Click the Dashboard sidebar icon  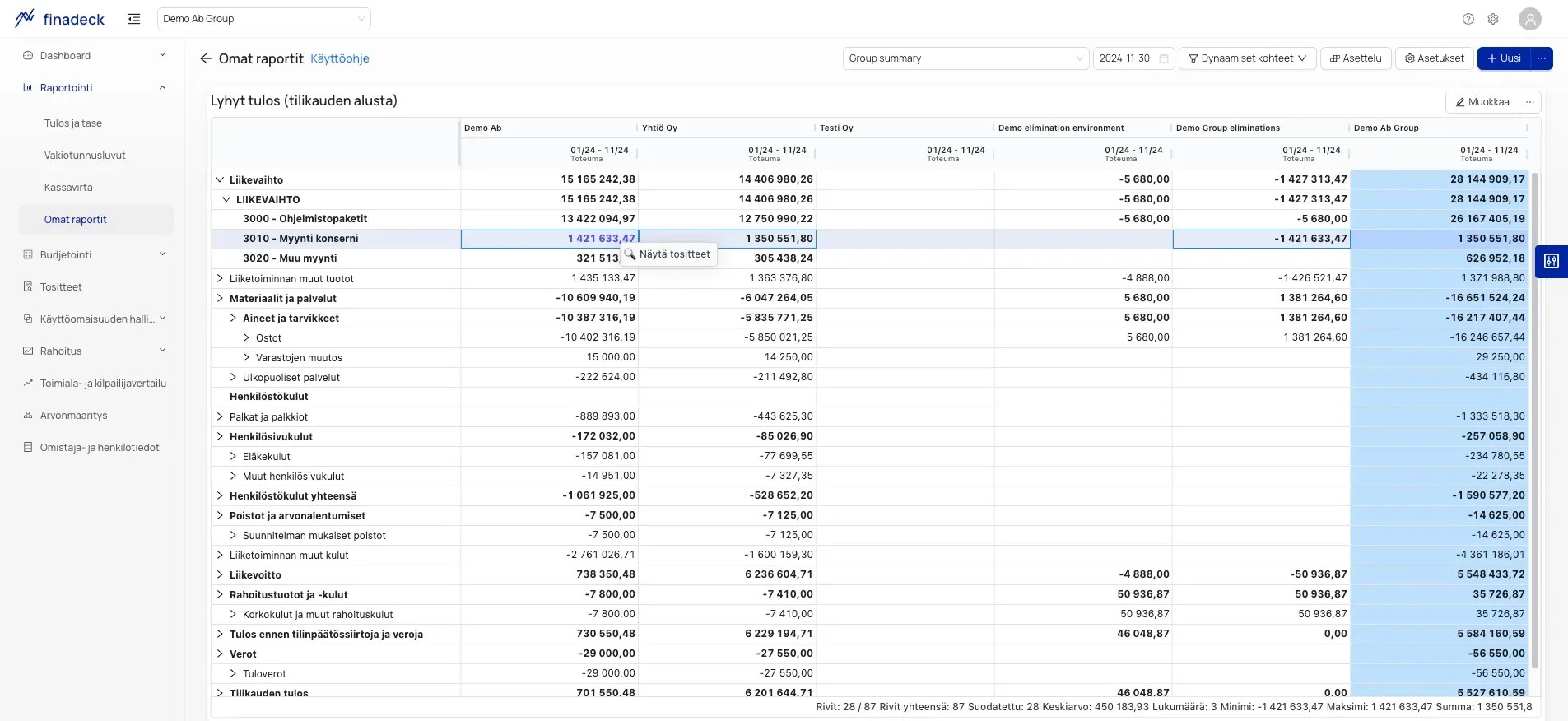point(28,56)
